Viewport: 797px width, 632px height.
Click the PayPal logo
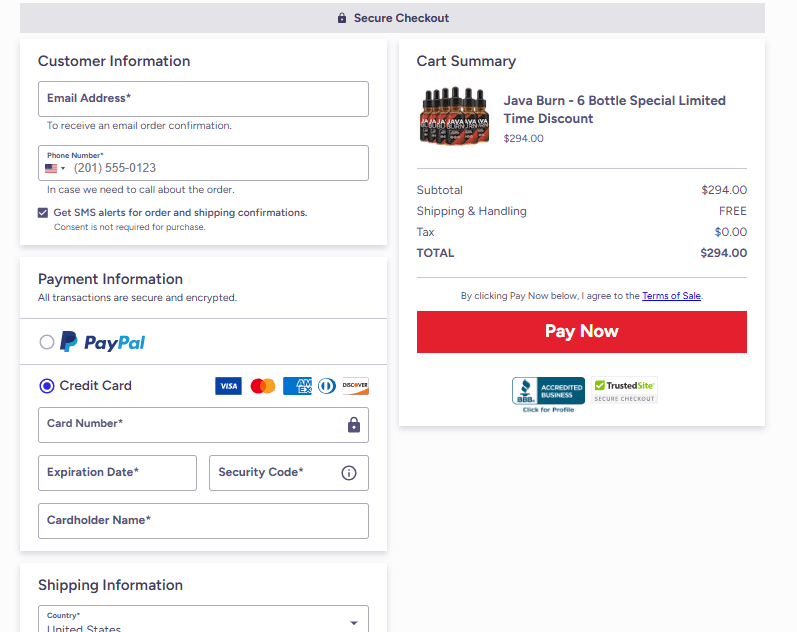pyautogui.click(x=102, y=342)
